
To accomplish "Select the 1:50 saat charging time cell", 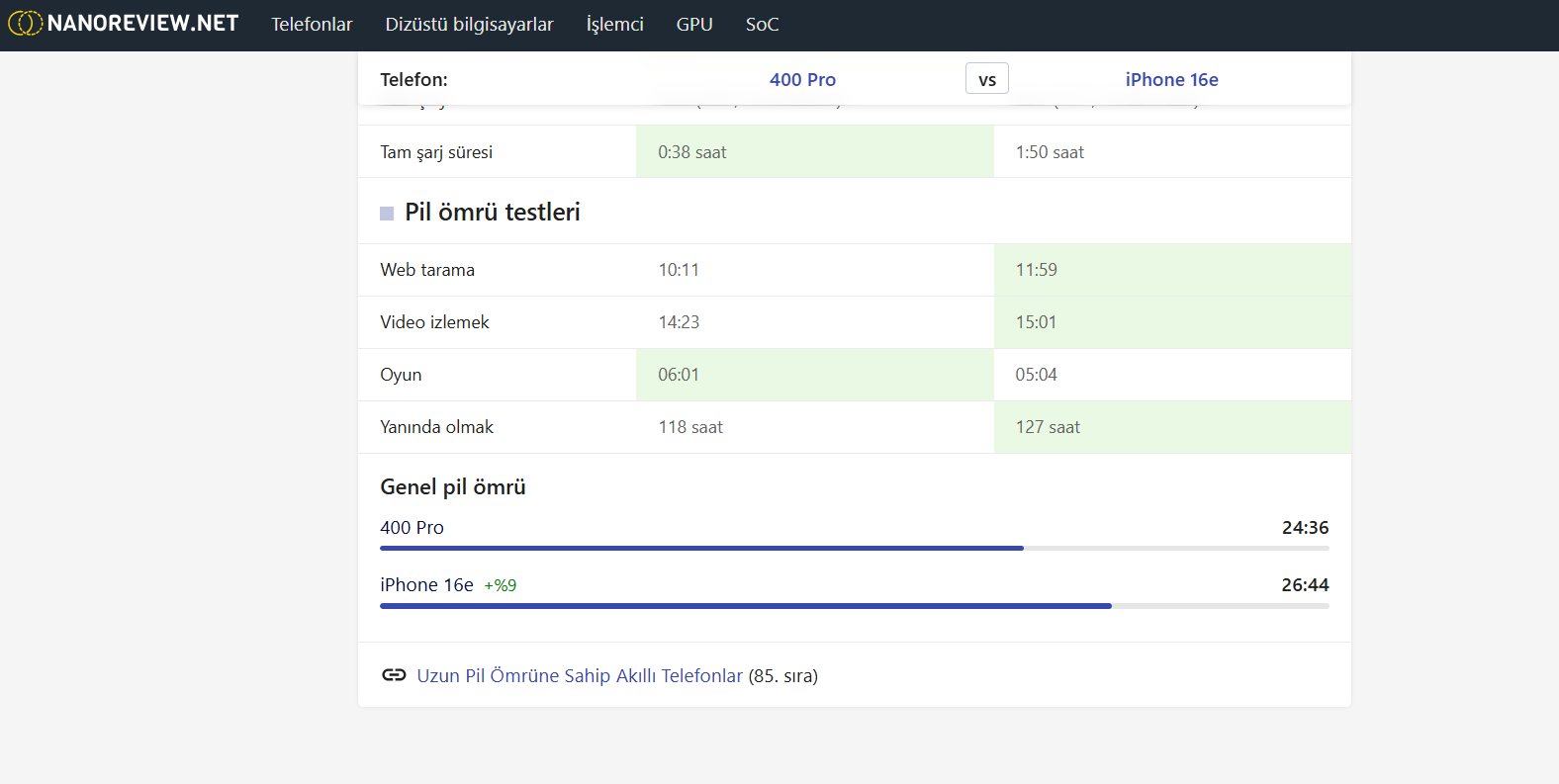I will point(1172,151).
